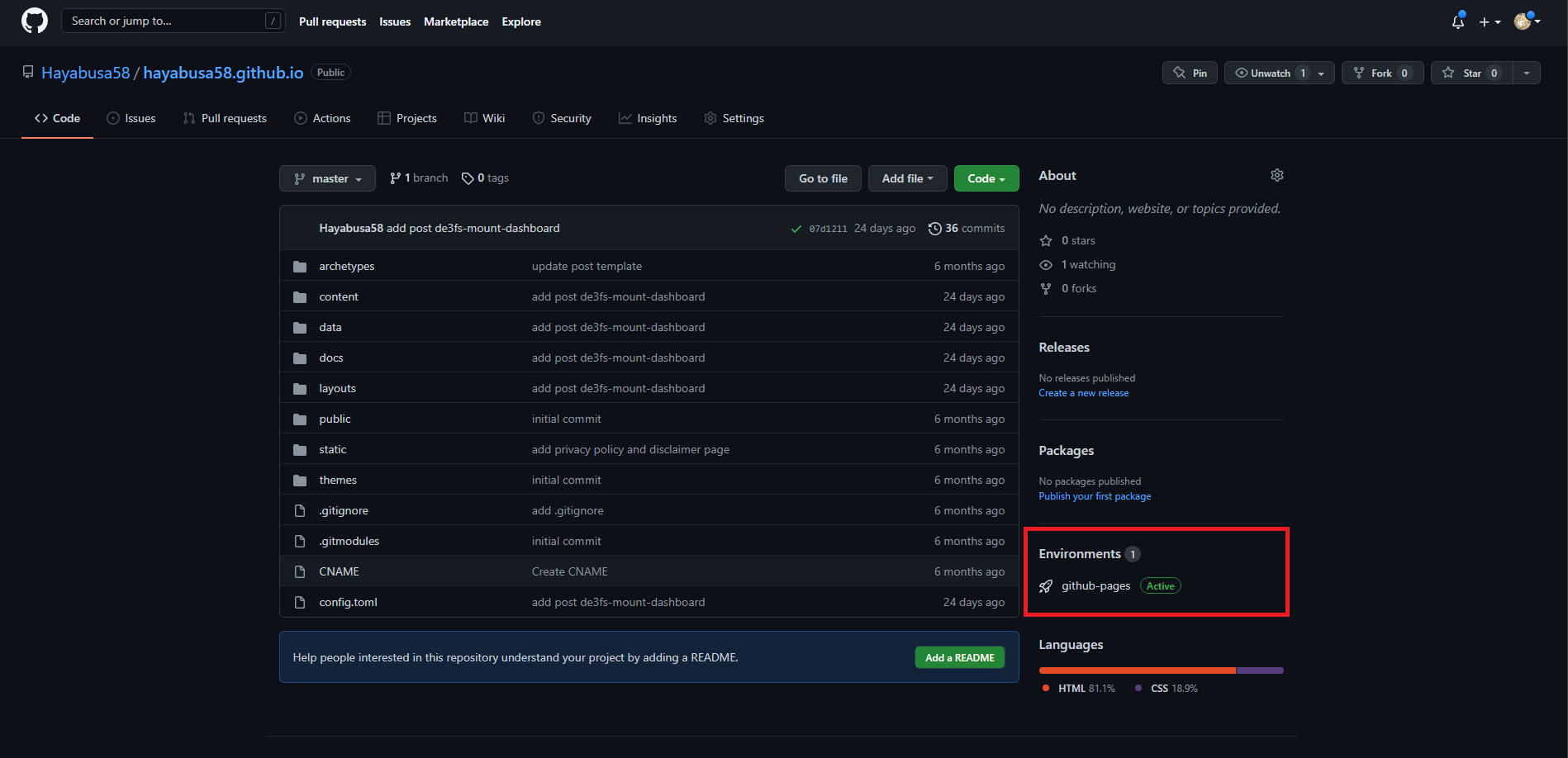Click the themes folder icon
The height and width of the screenshot is (758, 1568).
pos(300,481)
